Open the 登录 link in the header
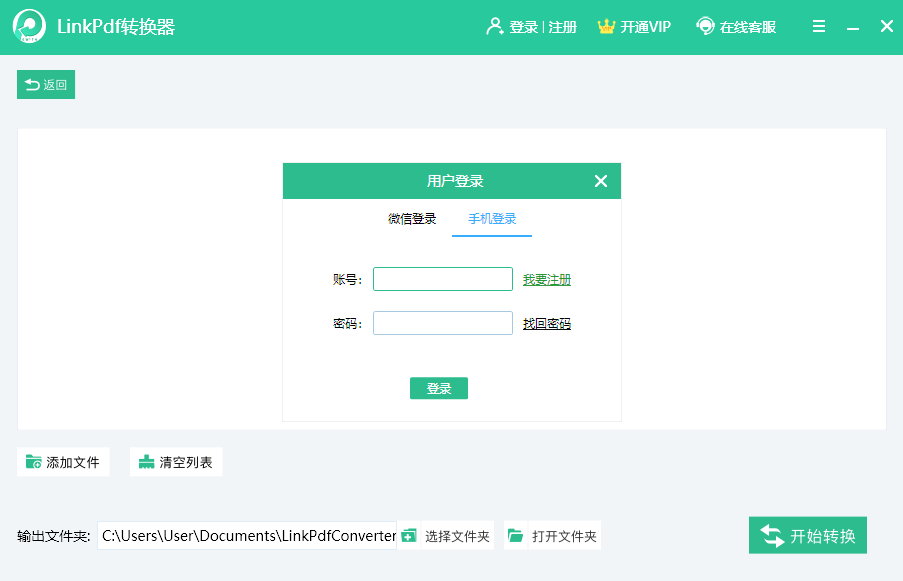The image size is (903, 581). 523,27
